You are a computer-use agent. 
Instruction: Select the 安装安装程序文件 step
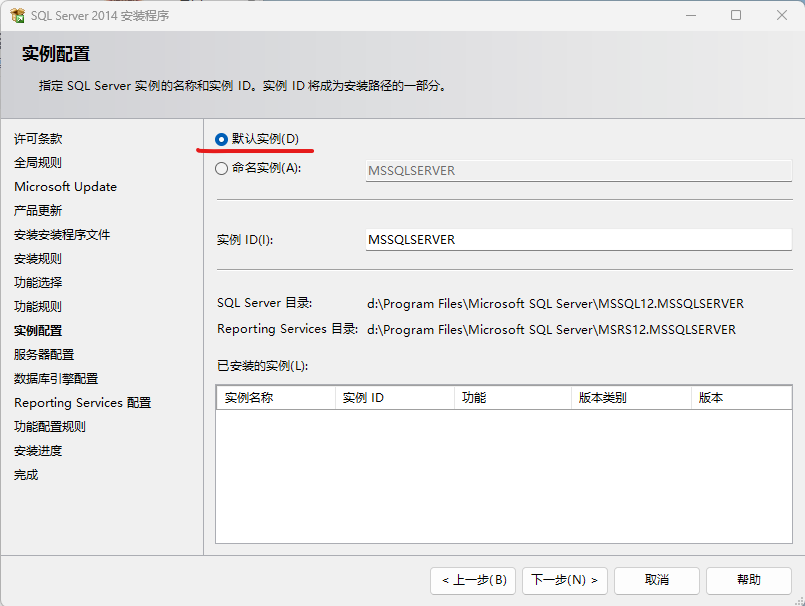tap(62, 235)
